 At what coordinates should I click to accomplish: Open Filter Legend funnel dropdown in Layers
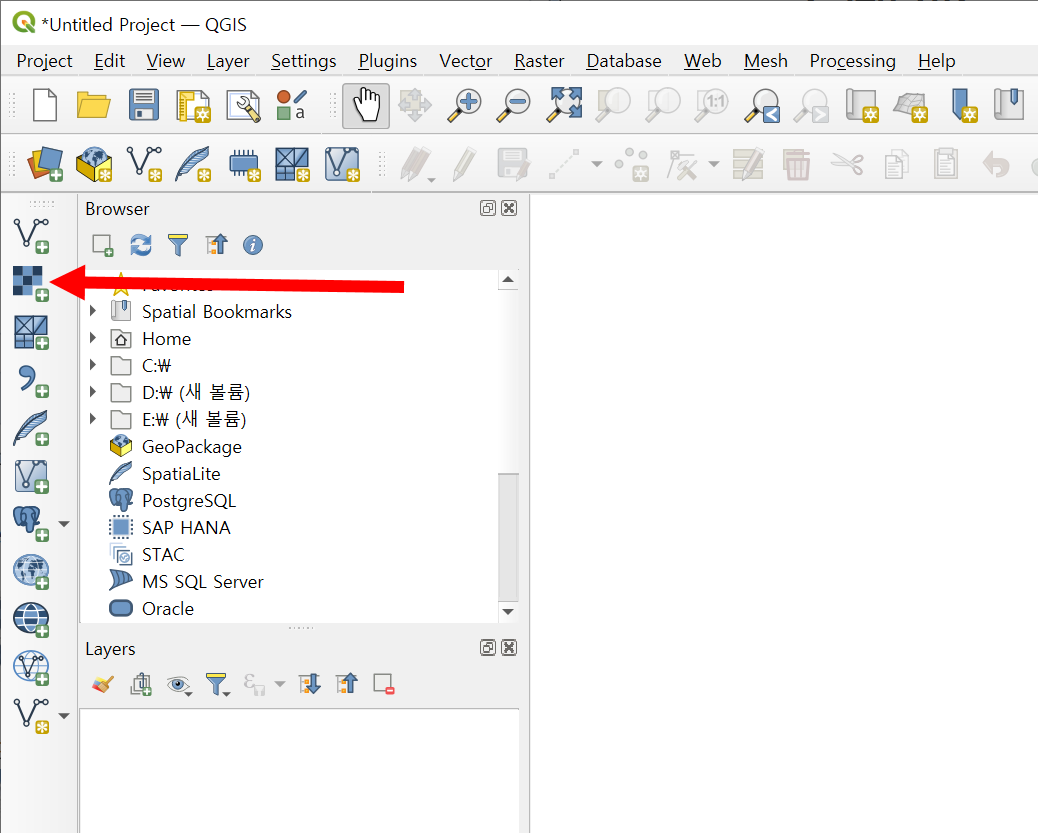click(x=217, y=685)
